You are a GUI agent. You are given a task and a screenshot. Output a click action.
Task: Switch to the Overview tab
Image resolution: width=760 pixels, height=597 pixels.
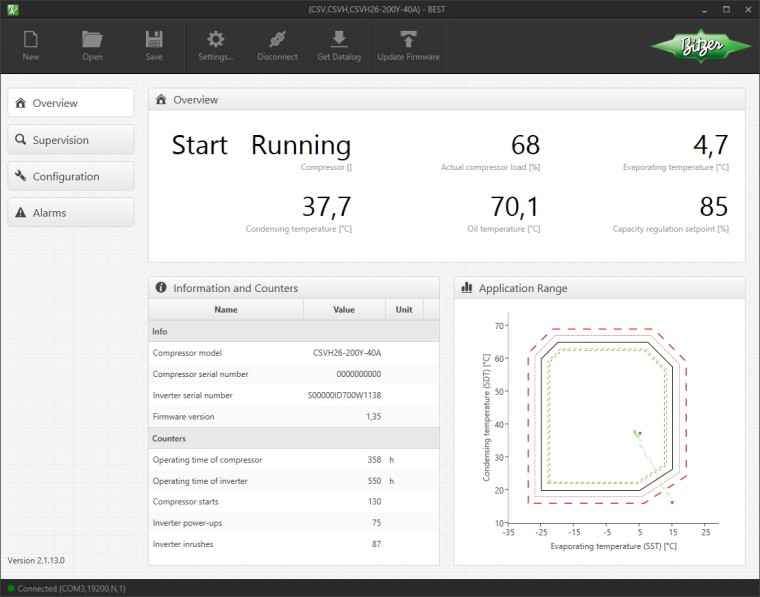[71, 103]
